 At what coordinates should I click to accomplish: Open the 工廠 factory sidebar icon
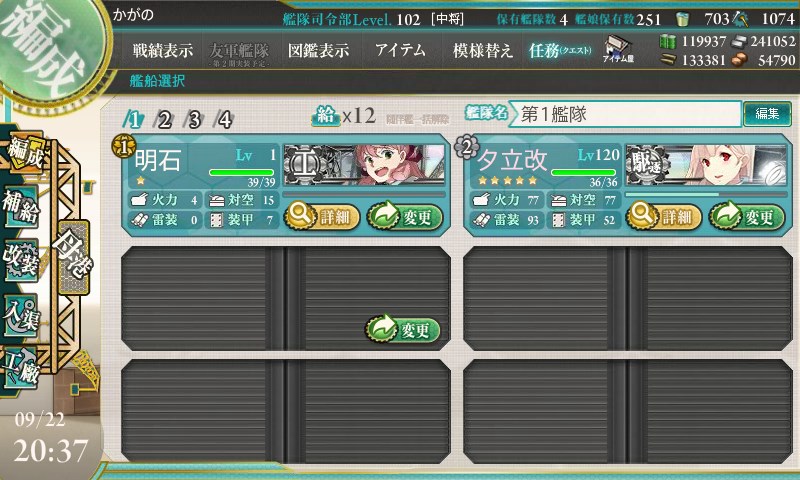point(20,367)
